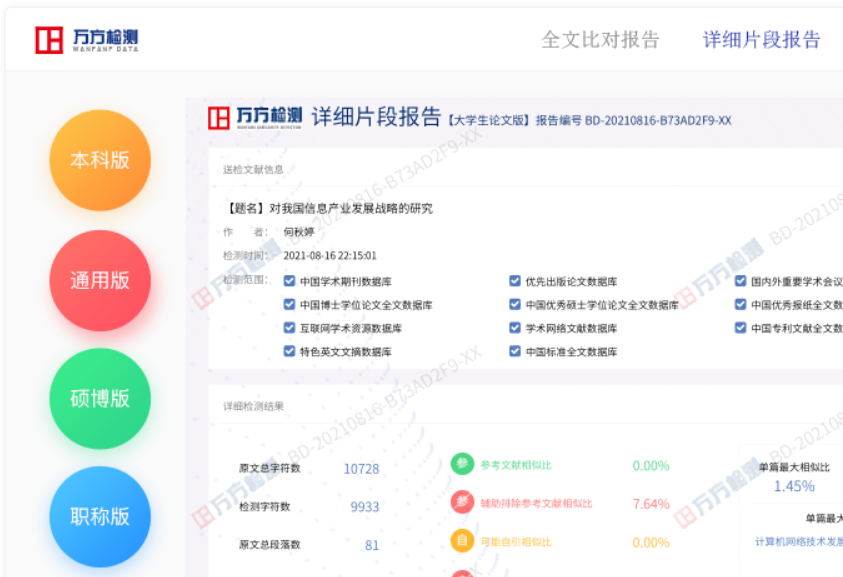Viewport: 843px width, 577px height.
Task: Click the orange 自 self-citation icon
Action: (462, 541)
